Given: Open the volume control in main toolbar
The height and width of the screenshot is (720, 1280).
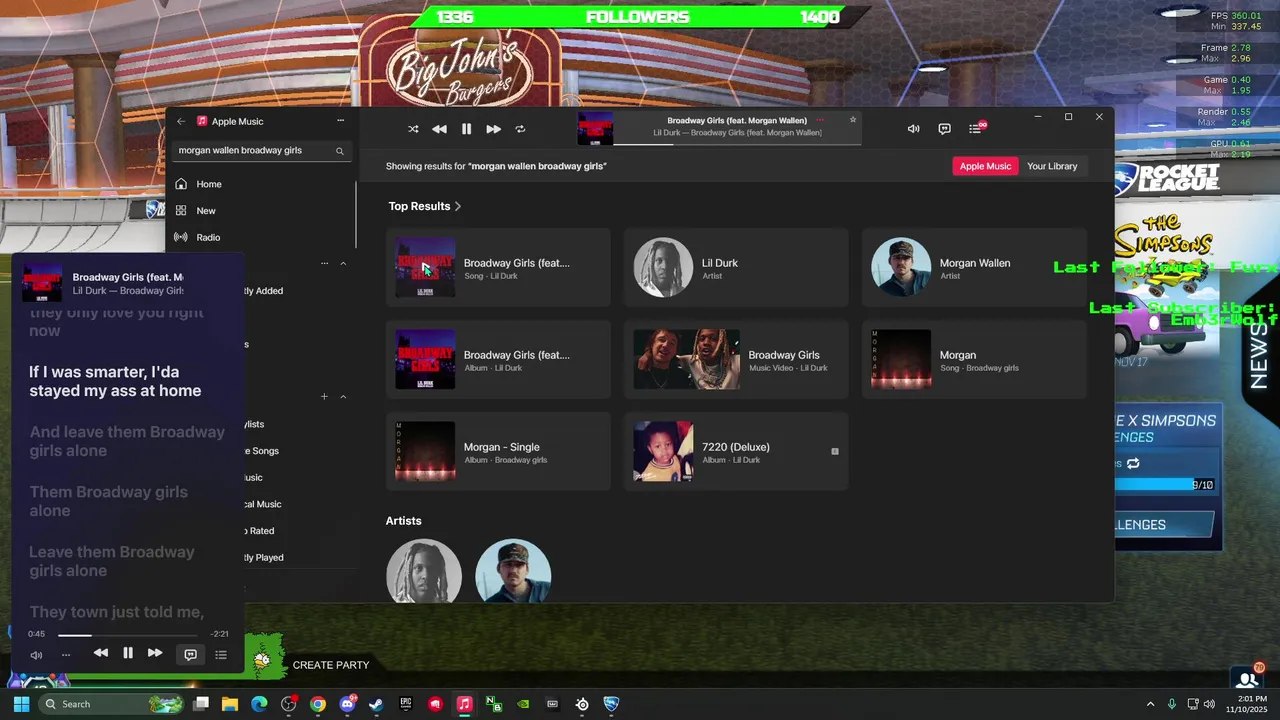Looking at the screenshot, I should (x=913, y=129).
